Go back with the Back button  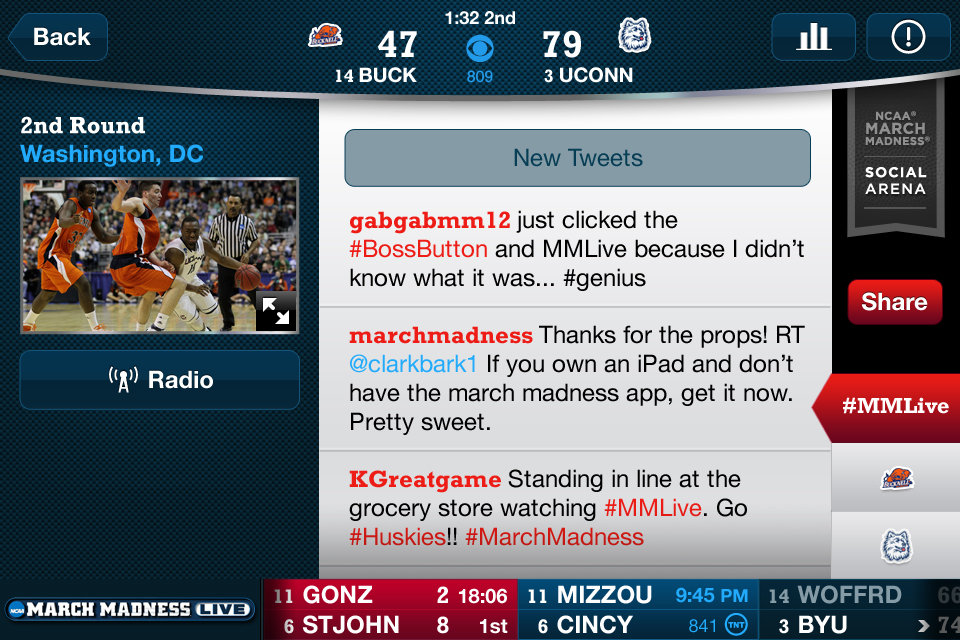click(59, 37)
